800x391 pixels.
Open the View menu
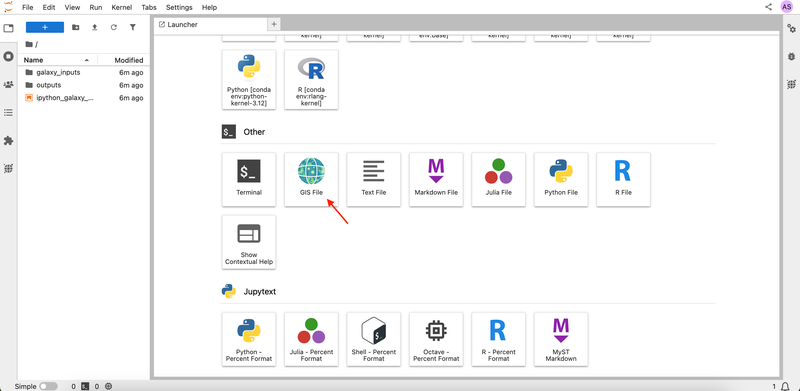72,8
